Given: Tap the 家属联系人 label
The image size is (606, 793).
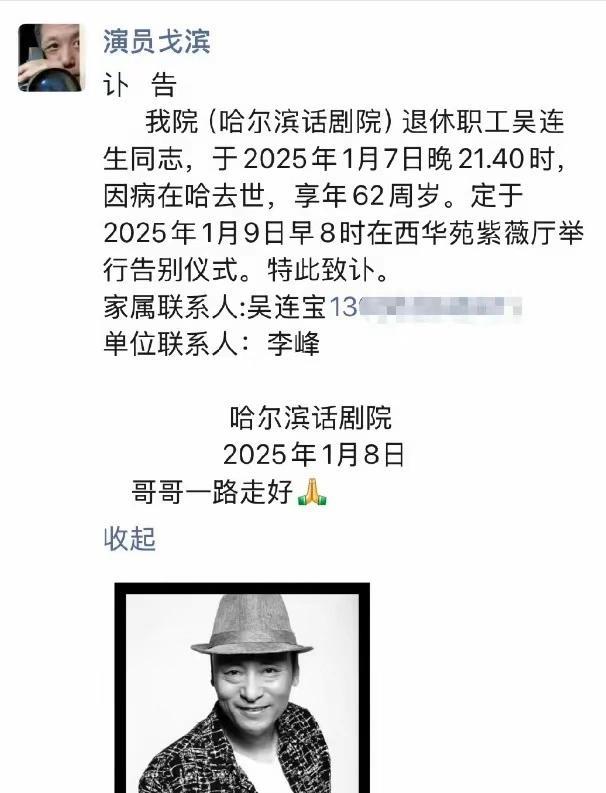Looking at the screenshot, I should tap(170, 306).
